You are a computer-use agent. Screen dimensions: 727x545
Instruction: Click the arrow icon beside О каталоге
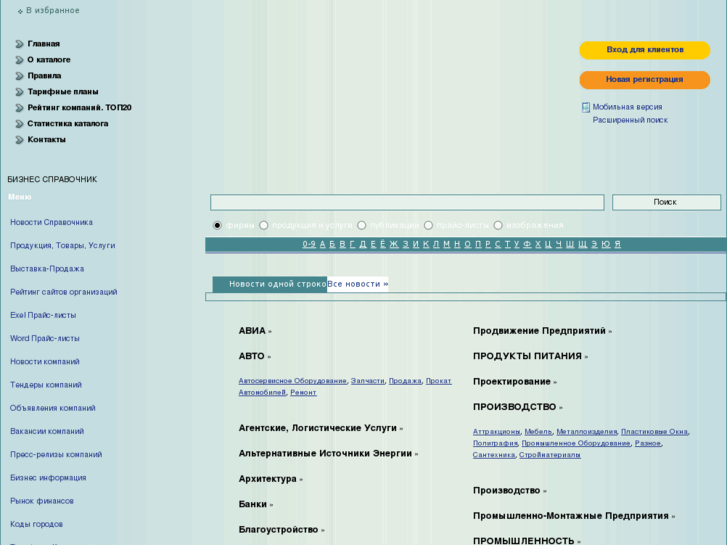[x=19, y=60]
